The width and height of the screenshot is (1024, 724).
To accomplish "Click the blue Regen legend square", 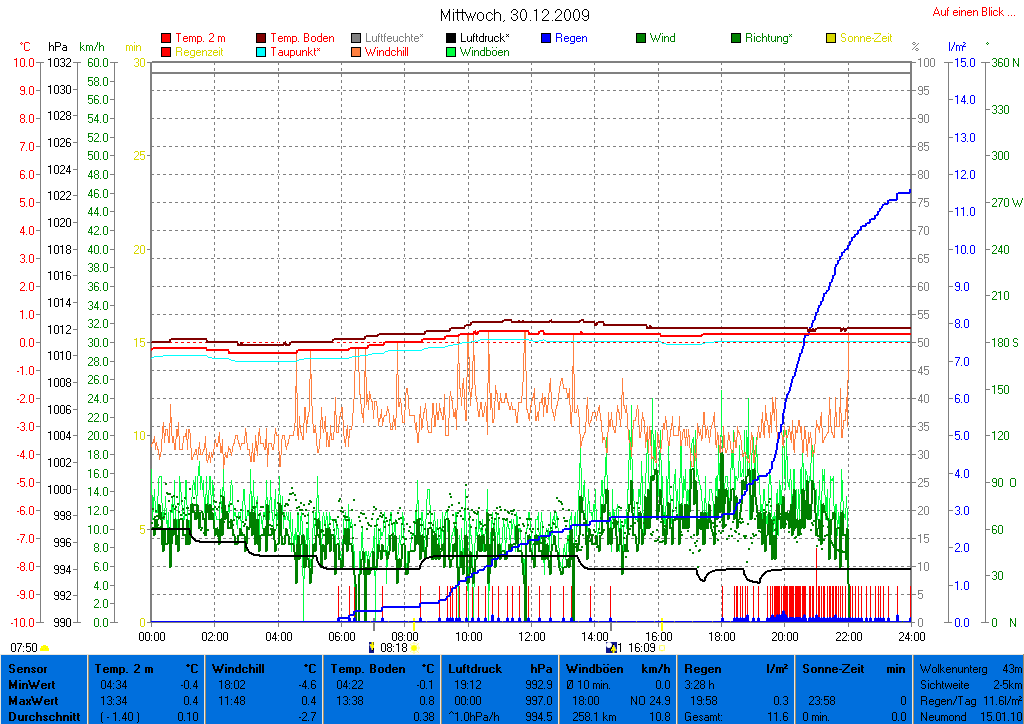I will tap(546, 38).
